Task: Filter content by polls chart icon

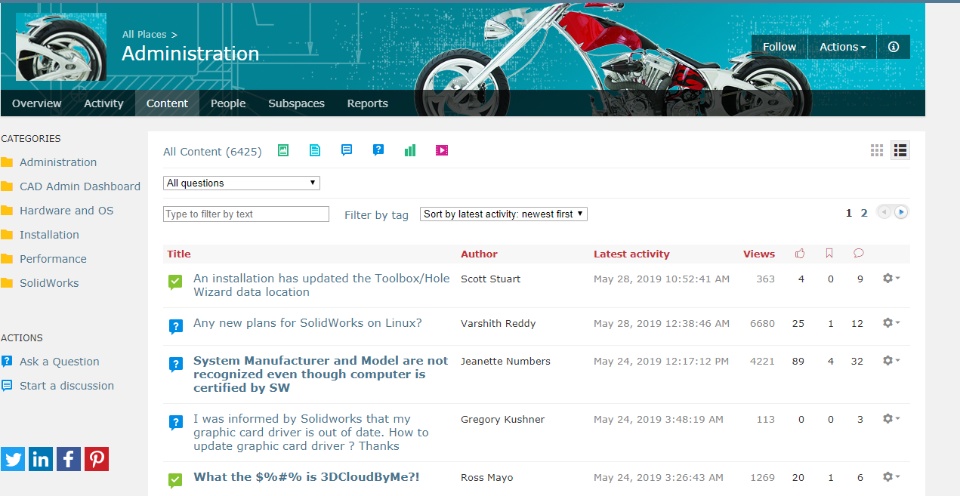Action: pos(410,150)
